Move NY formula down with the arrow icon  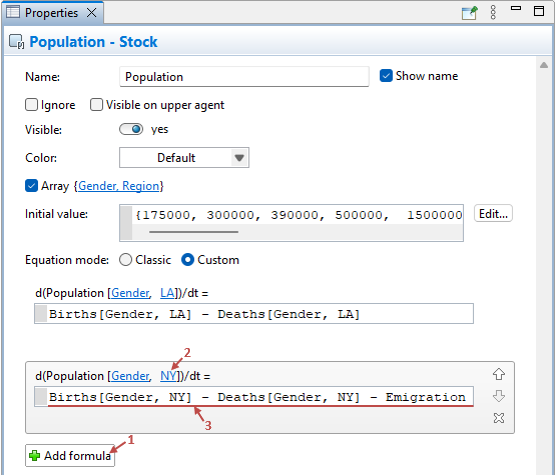[x=499, y=396]
